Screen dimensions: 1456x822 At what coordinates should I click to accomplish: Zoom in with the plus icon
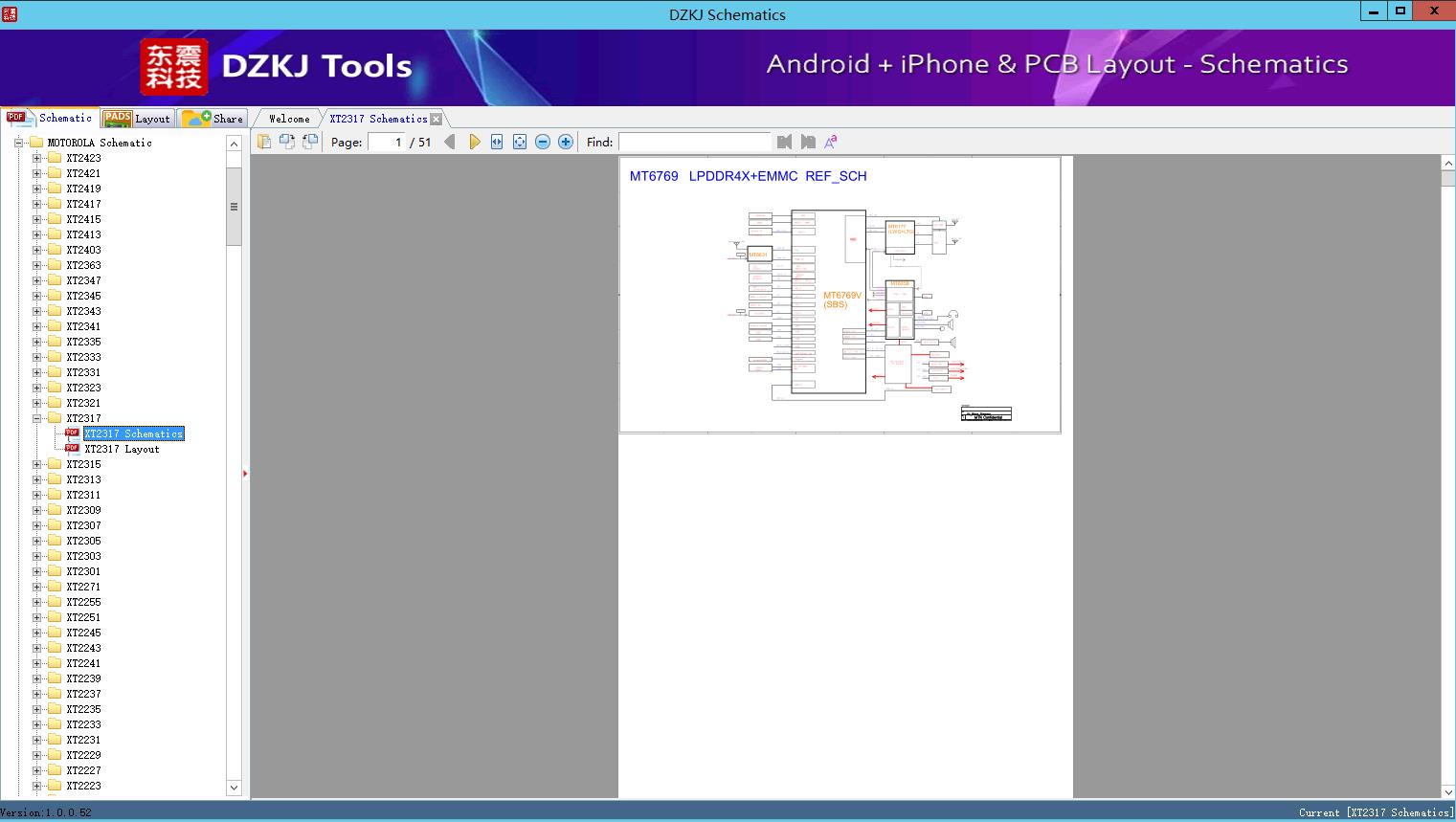click(566, 142)
